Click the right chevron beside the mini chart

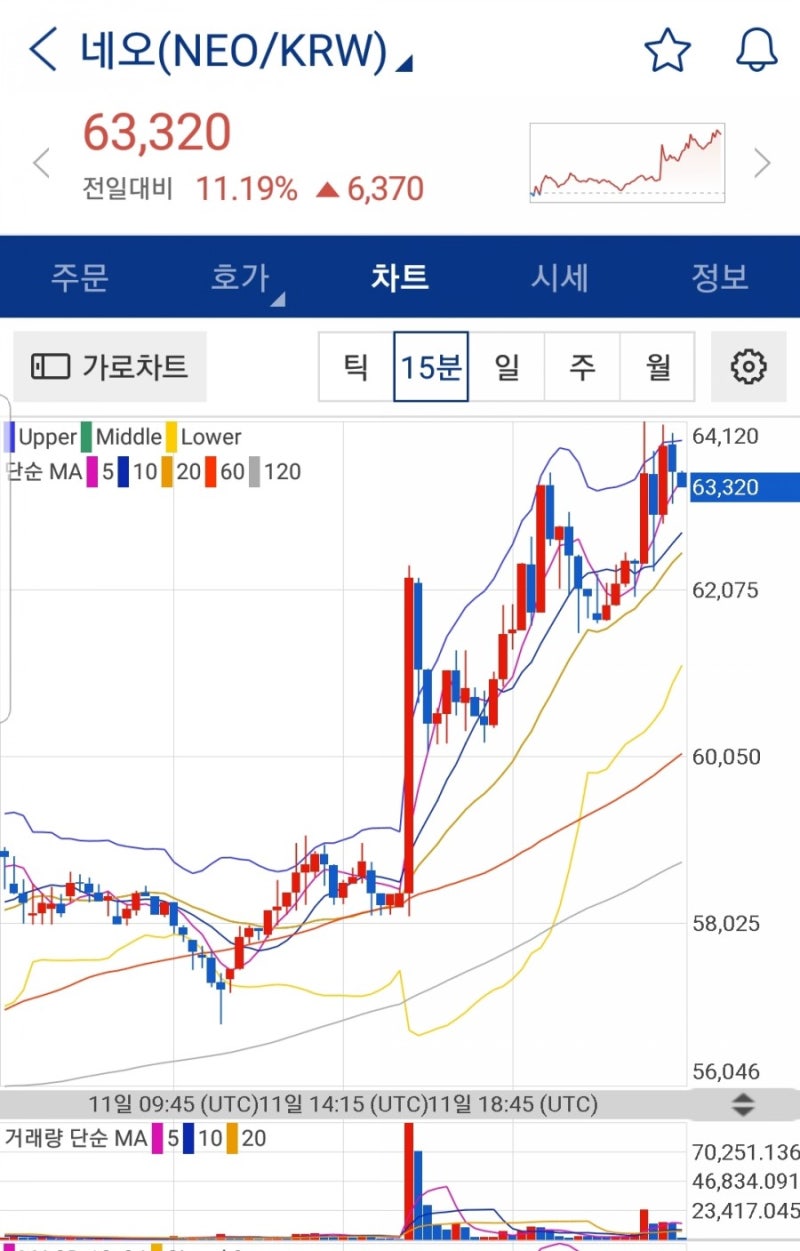(x=764, y=160)
